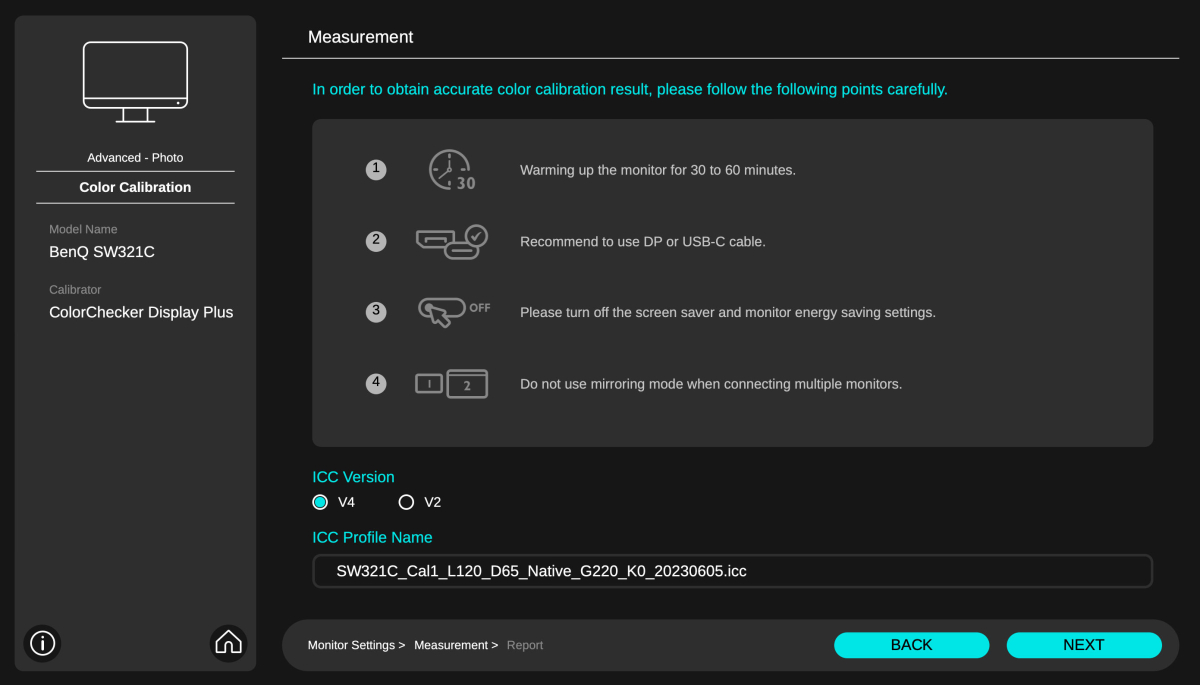
Task: Open the information panel via the info icon
Action: pos(42,643)
